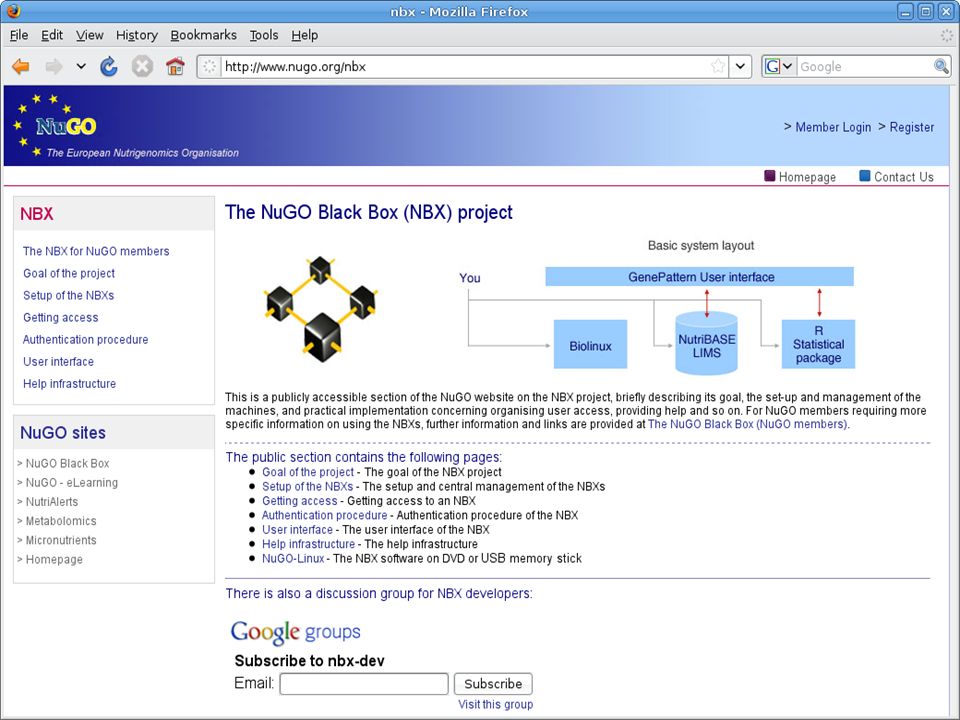Open sidebar Getting access link

click(x=61, y=317)
